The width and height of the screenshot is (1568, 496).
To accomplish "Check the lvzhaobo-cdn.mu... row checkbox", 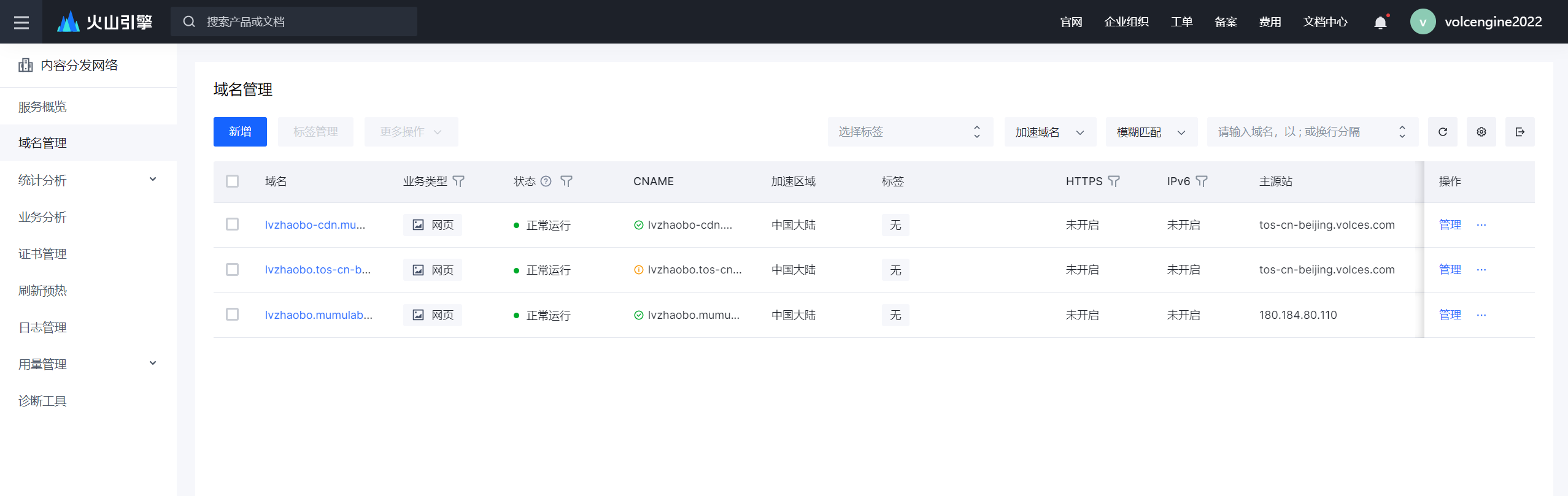I will (232, 224).
